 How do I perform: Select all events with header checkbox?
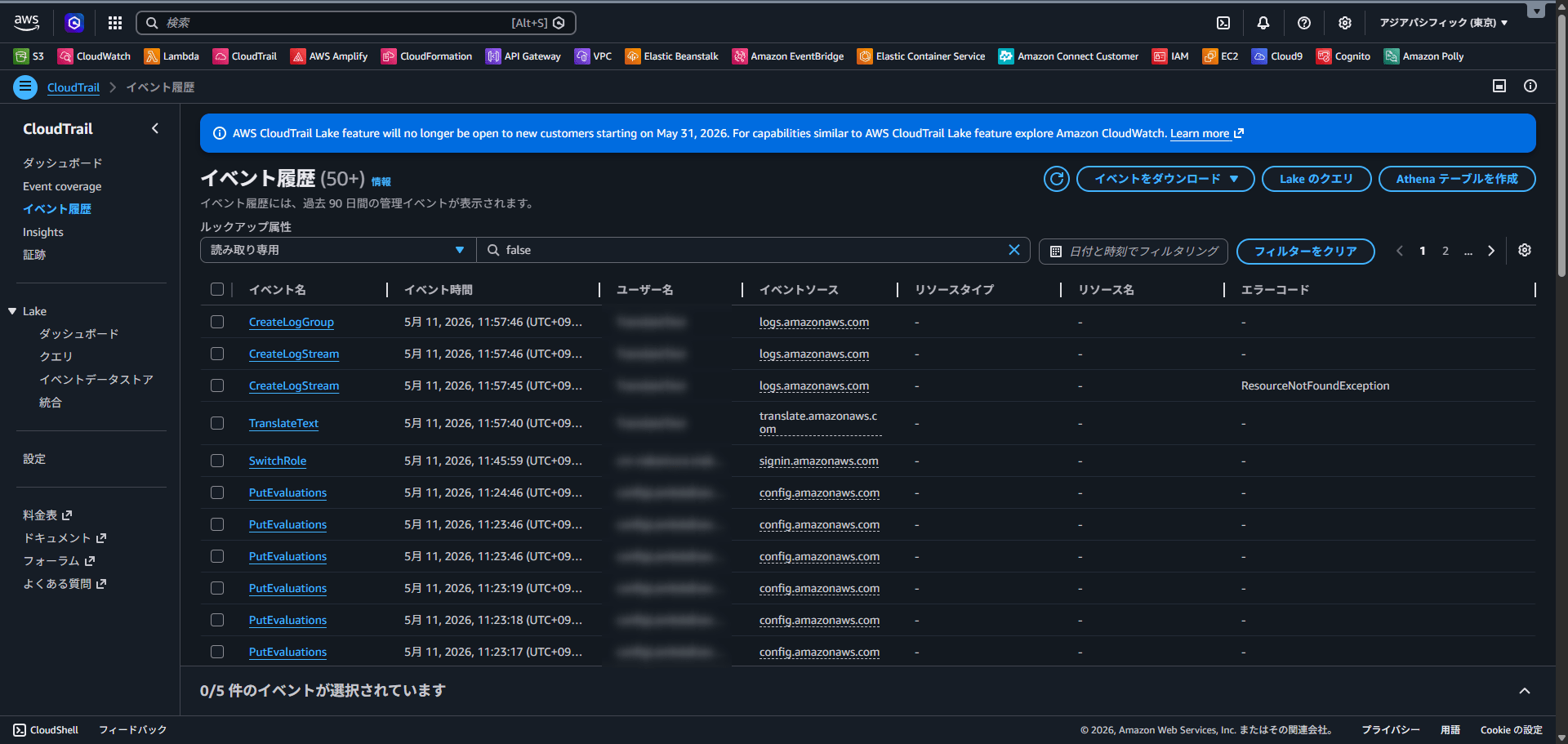(217, 289)
